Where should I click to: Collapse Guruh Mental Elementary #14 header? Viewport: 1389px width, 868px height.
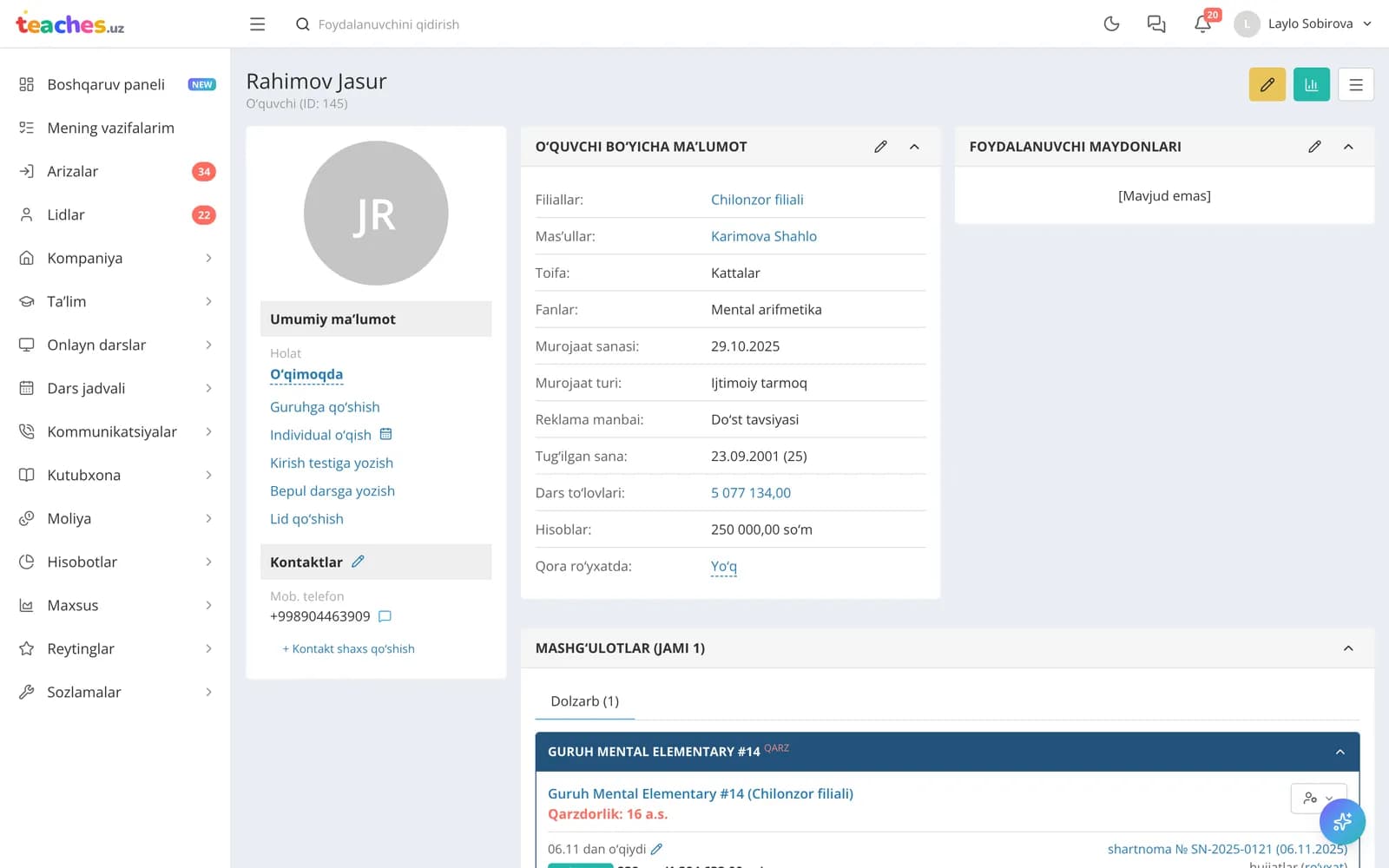click(1340, 752)
